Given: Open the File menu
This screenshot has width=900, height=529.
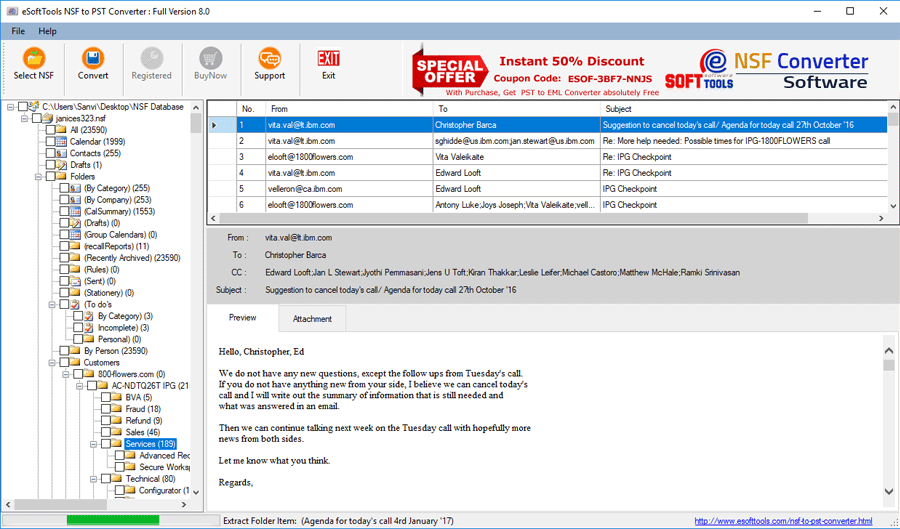Looking at the screenshot, I should (18, 31).
